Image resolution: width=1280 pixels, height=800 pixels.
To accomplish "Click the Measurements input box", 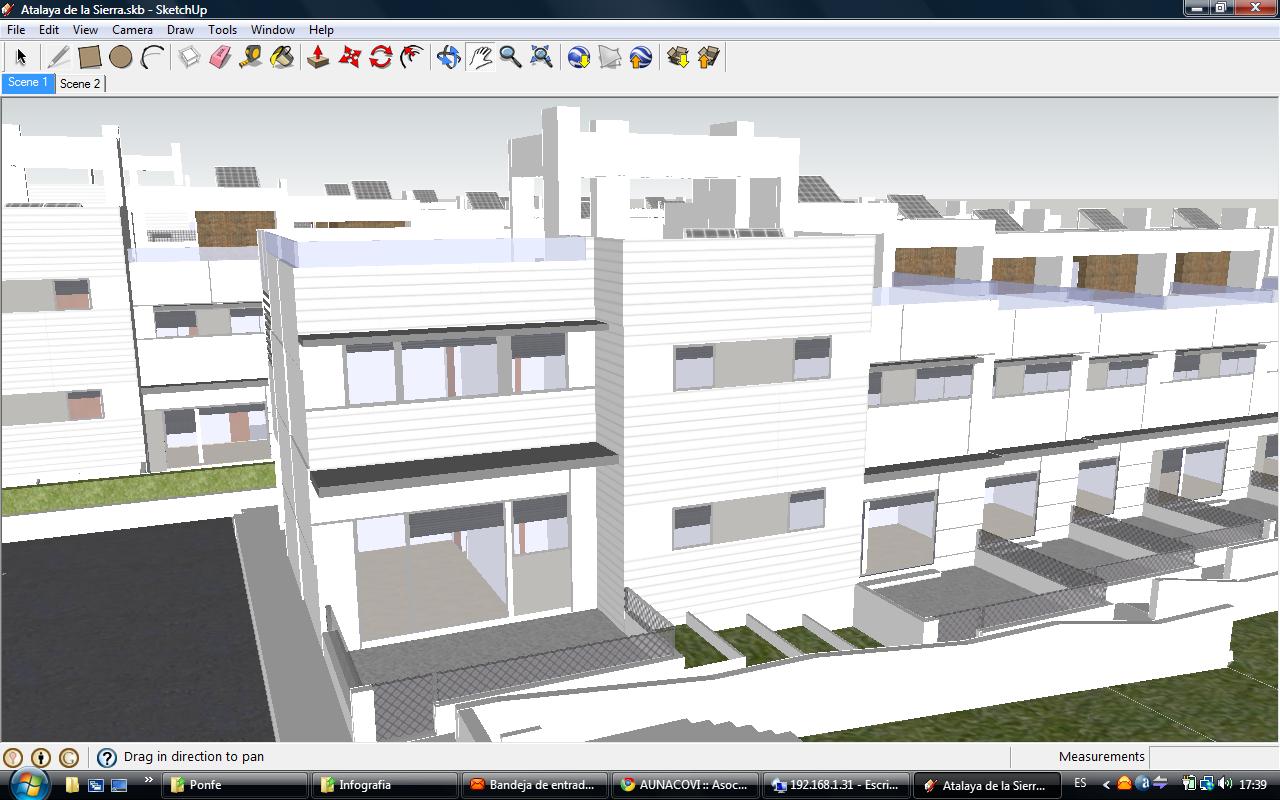I will (x=1212, y=757).
